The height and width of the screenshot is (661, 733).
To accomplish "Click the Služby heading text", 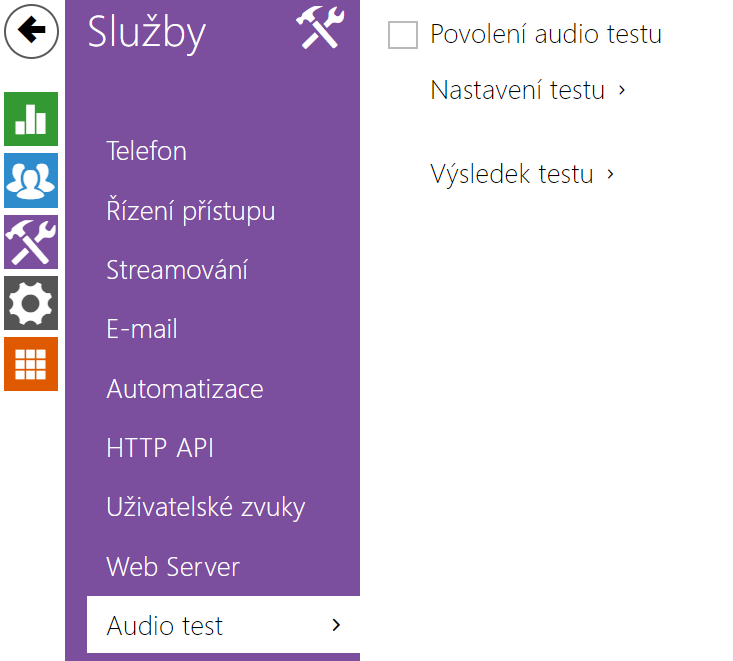I will click(146, 32).
